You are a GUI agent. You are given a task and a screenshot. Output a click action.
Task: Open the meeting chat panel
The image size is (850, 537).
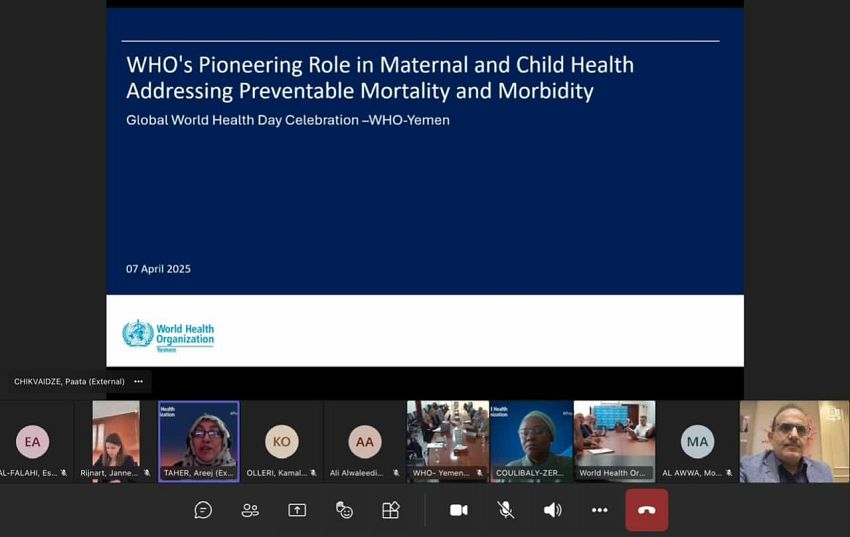203,510
